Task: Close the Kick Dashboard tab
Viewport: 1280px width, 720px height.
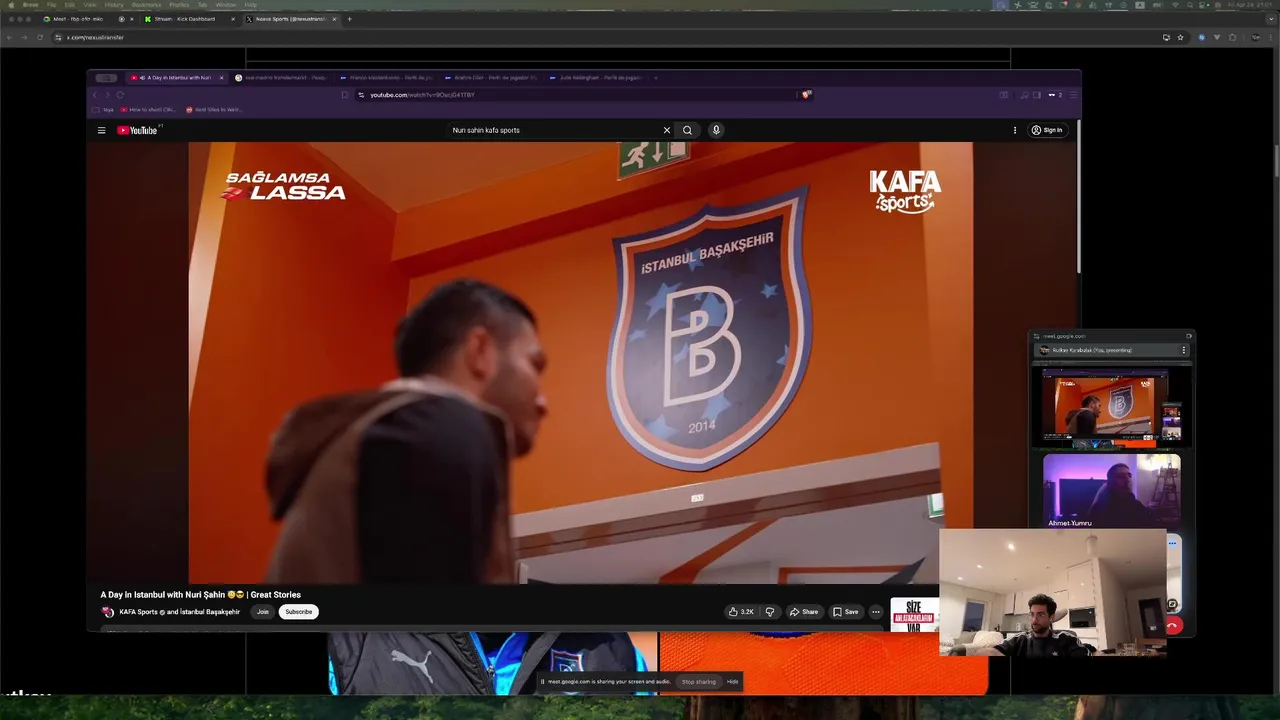Action: pyautogui.click(x=233, y=19)
